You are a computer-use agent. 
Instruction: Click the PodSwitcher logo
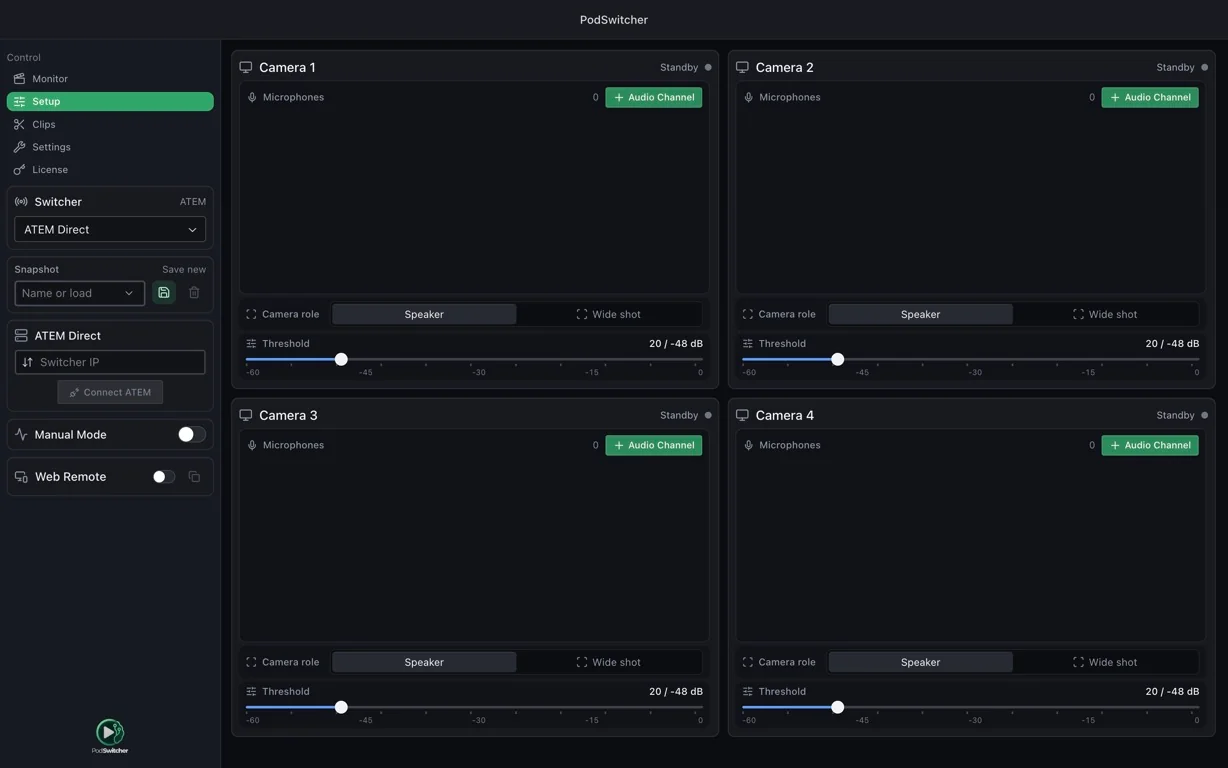click(110, 736)
